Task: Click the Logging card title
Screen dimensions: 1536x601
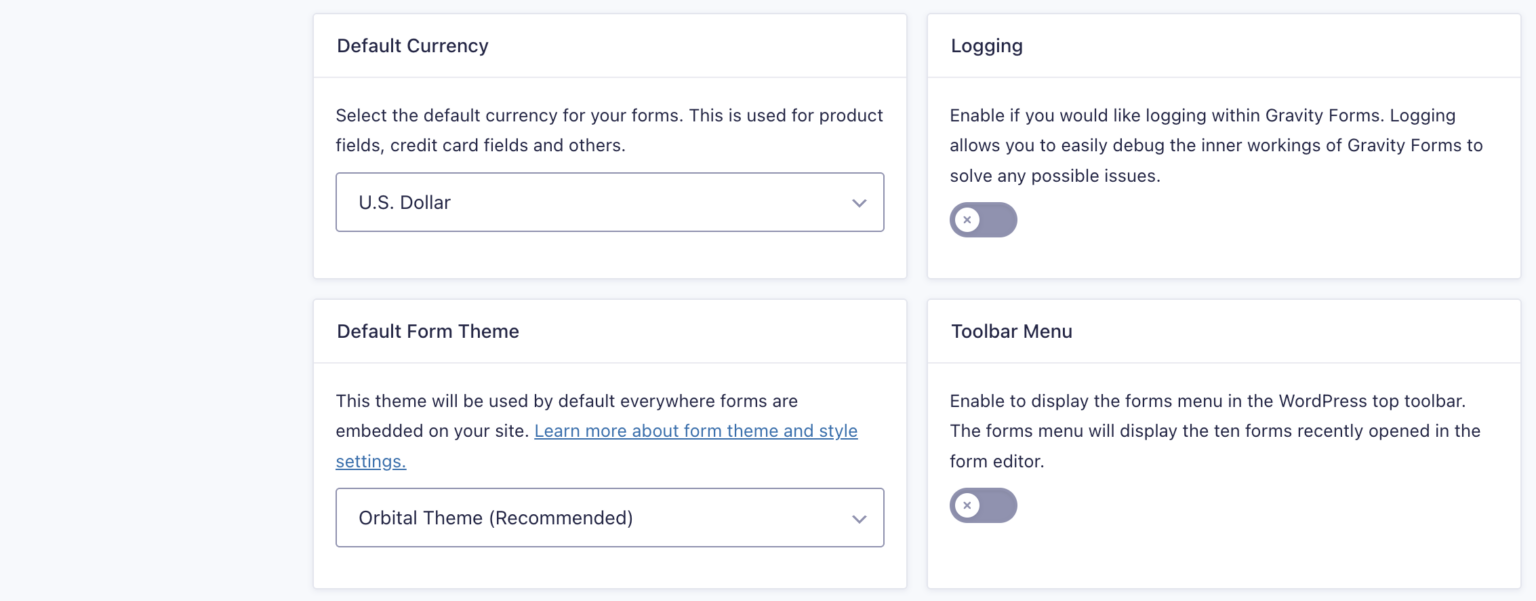Action: [986, 45]
